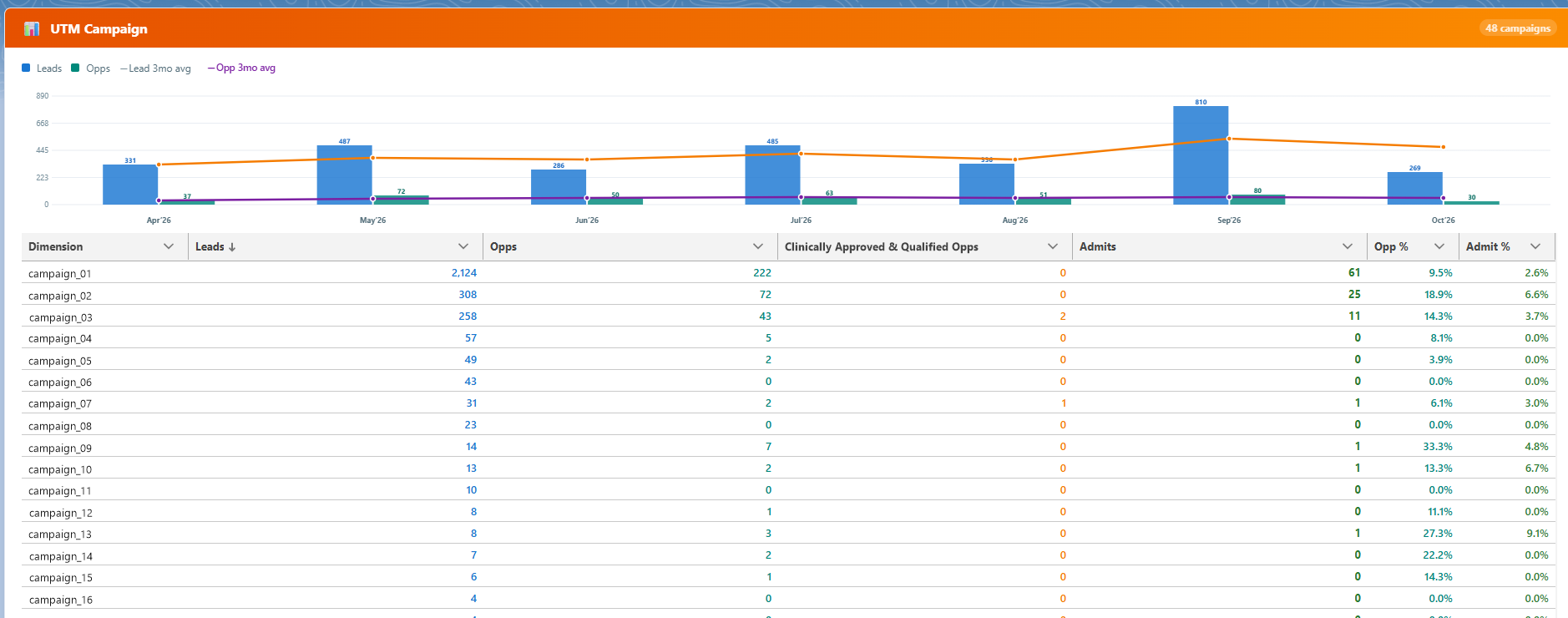Sort by the Dimension column header
The width and height of the screenshot is (1568, 618).
[x=55, y=246]
